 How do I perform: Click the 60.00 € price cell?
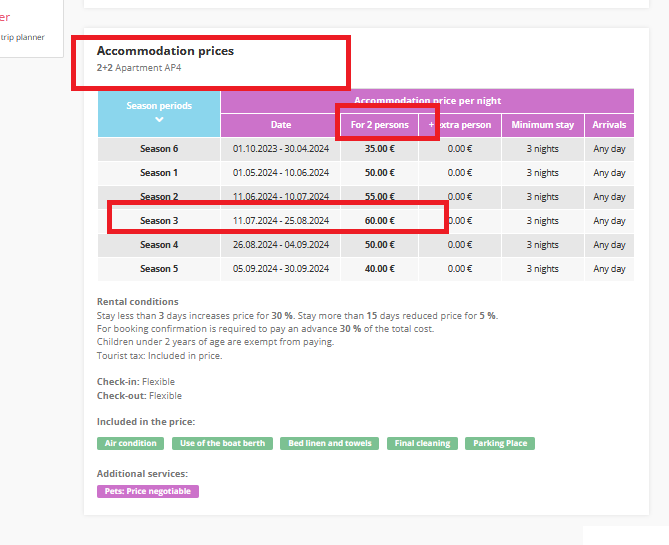point(379,221)
